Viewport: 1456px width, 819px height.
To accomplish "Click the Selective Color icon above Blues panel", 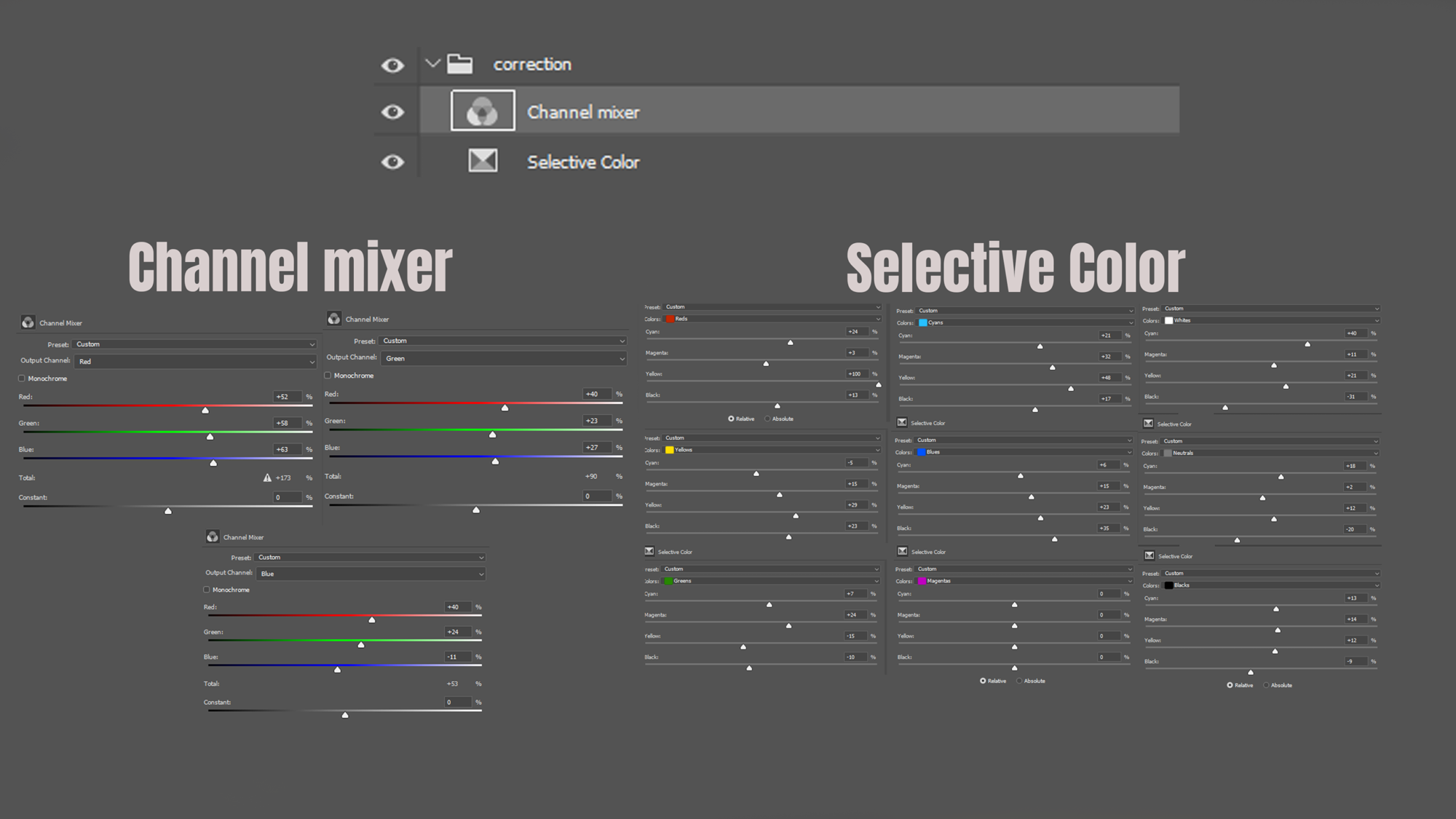I will click(x=901, y=422).
